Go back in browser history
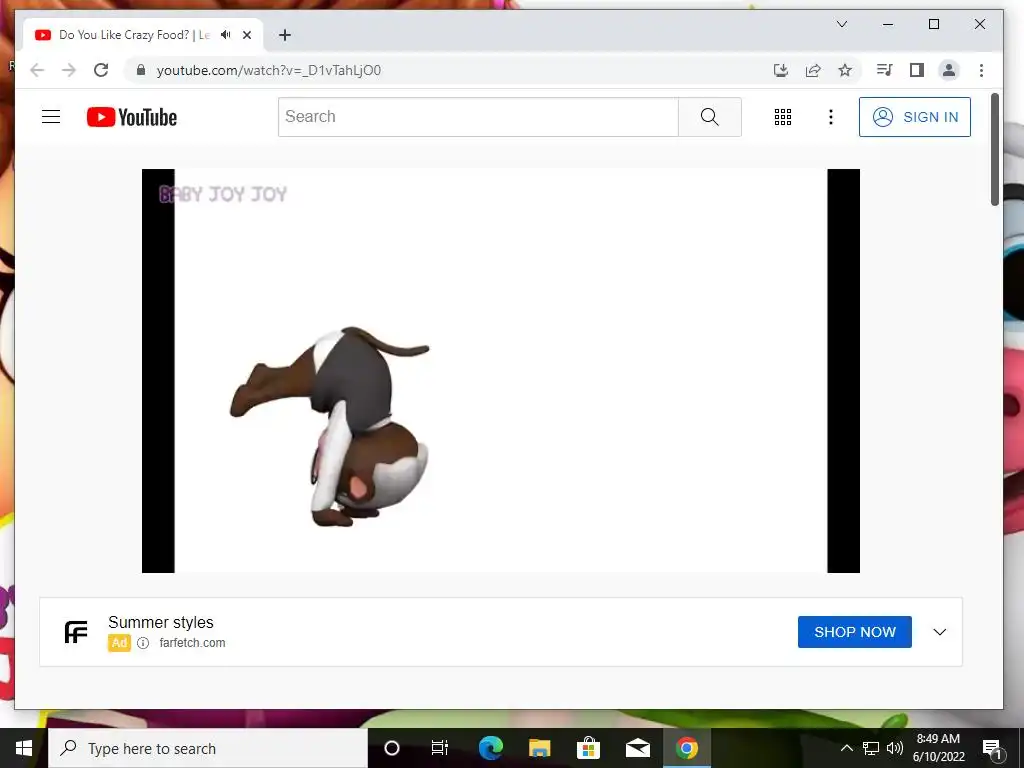 pos(37,70)
